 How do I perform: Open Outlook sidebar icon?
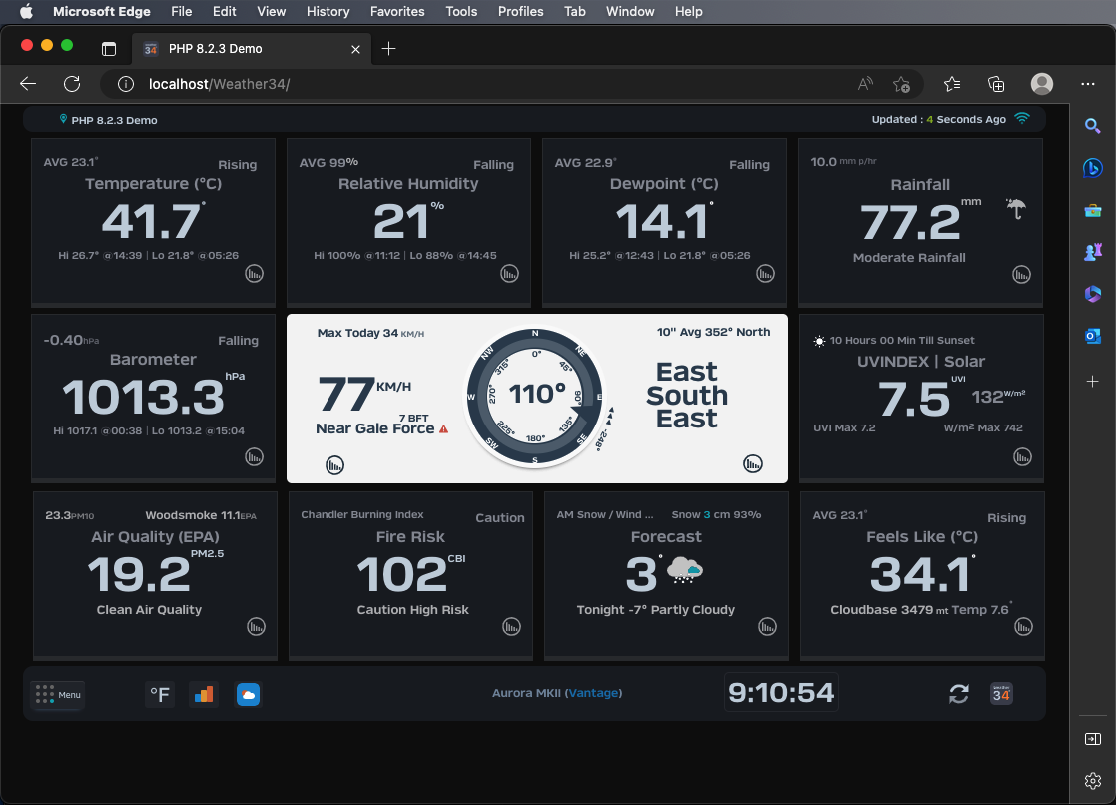[x=1093, y=336]
